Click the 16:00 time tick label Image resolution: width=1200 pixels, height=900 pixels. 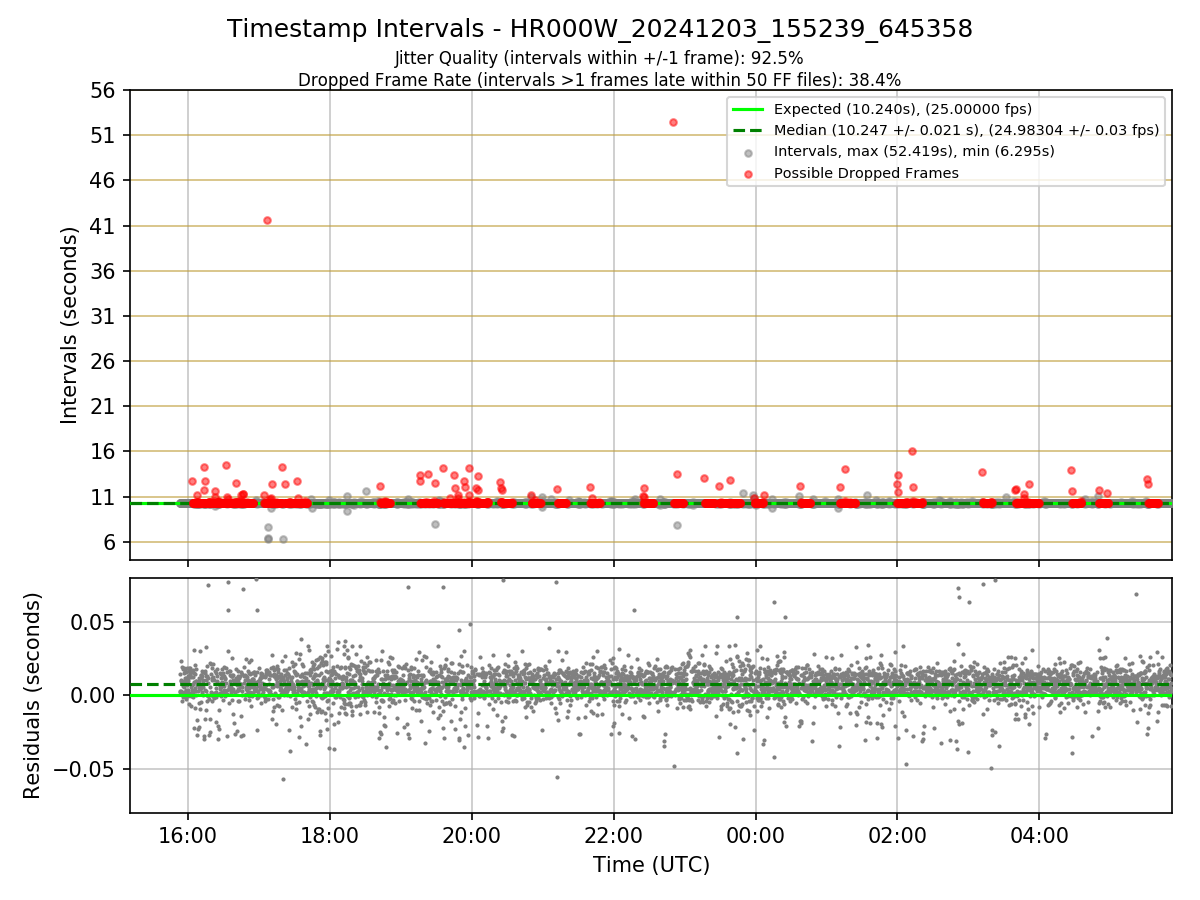[x=188, y=835]
